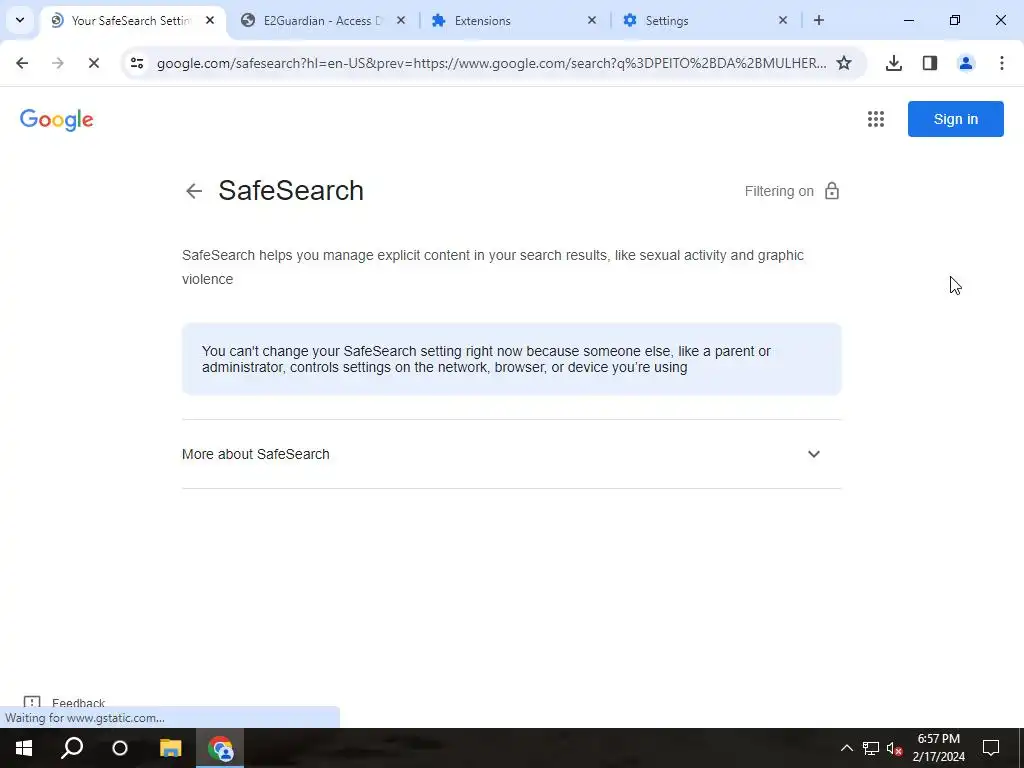Toggle Chrome side panel icon
Image resolution: width=1024 pixels, height=768 pixels.
point(930,63)
